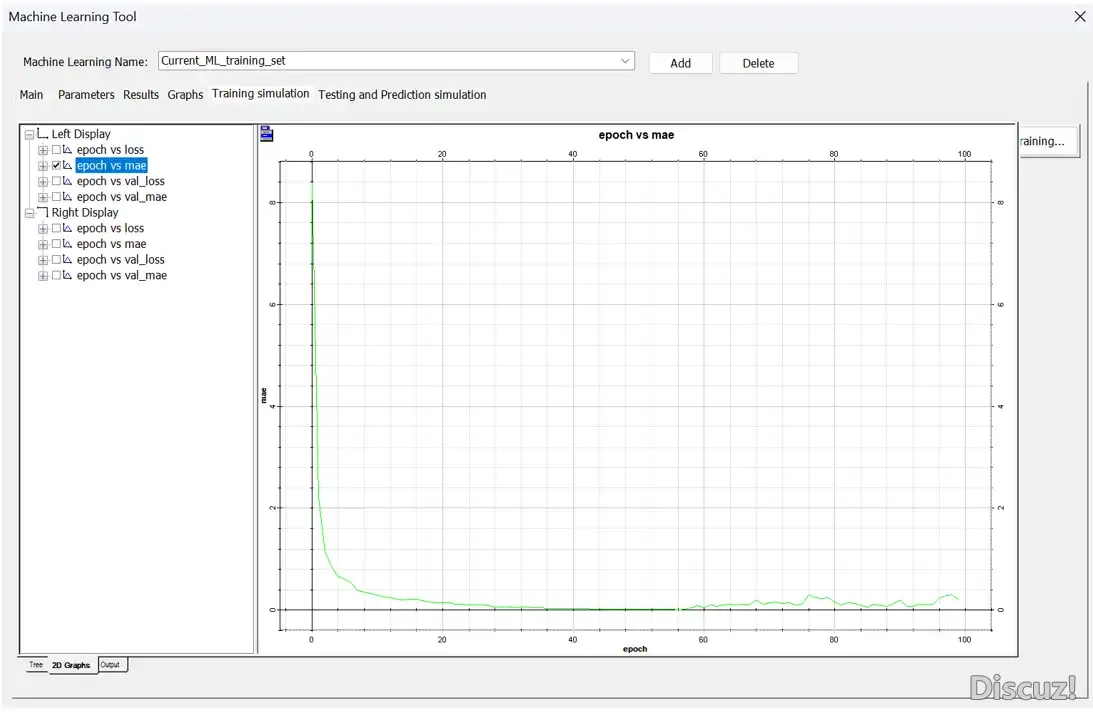Click the Right Display axis icon
Viewport: 1093px width, 712px height.
pyautogui.click(x=43, y=212)
